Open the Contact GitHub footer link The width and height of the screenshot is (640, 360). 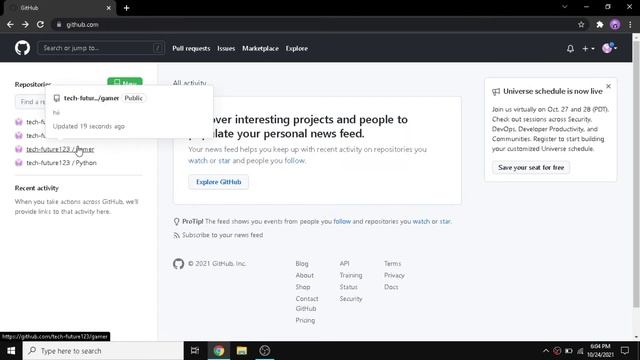307,304
